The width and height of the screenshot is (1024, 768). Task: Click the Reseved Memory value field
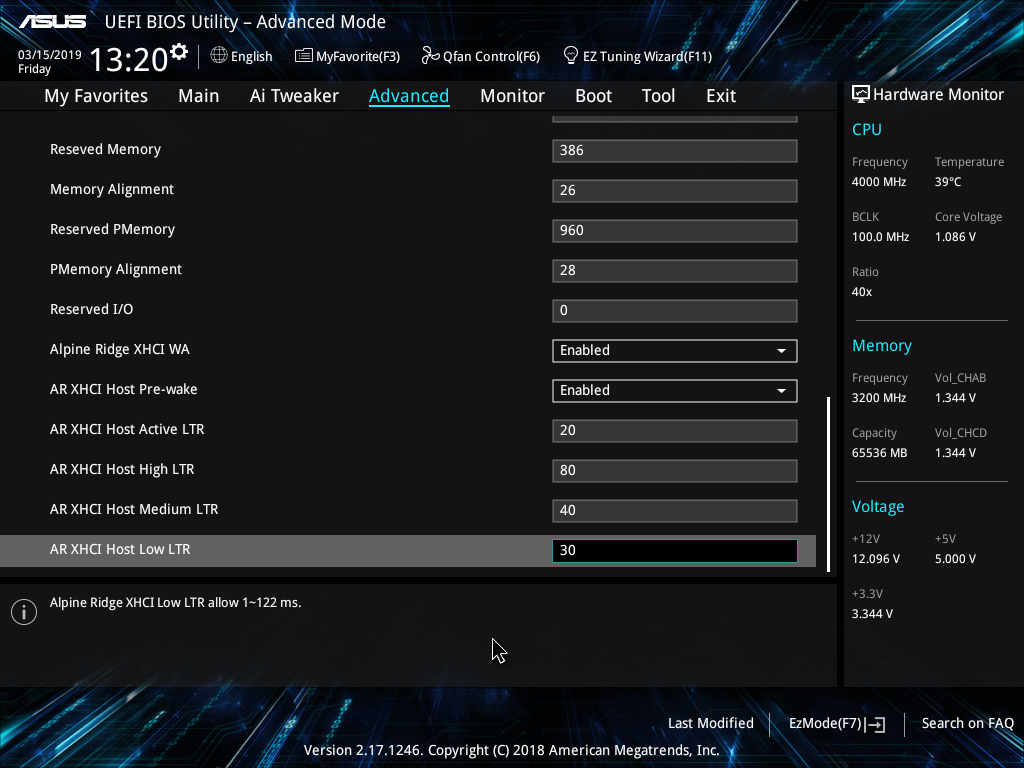675,151
